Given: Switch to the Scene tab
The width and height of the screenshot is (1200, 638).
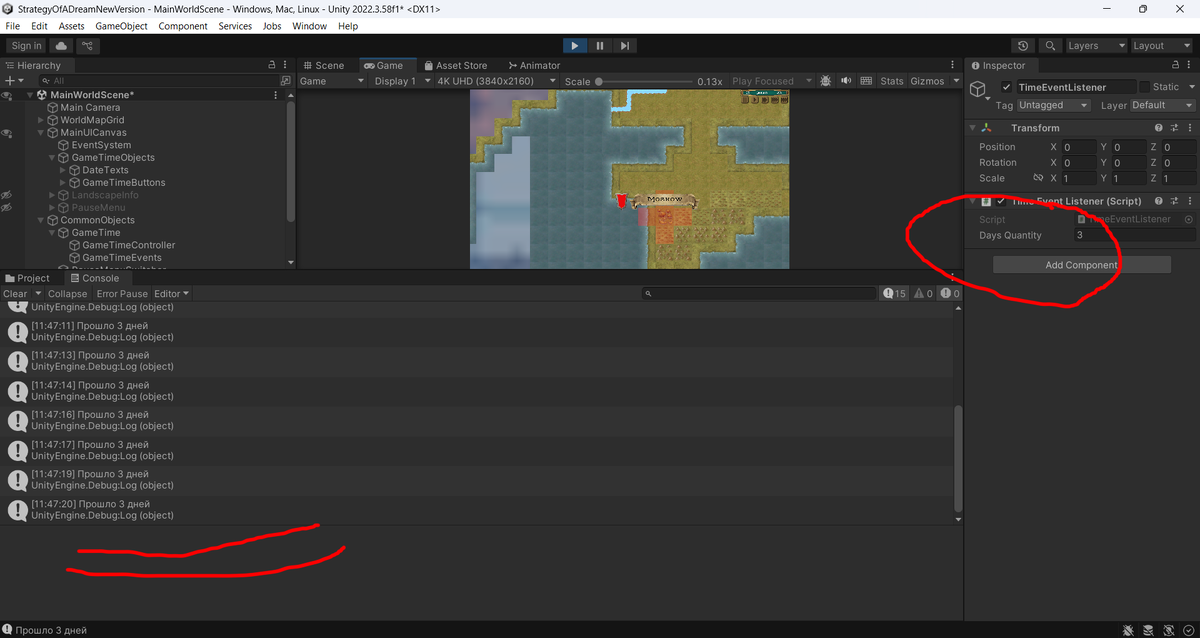Looking at the screenshot, I should point(324,65).
